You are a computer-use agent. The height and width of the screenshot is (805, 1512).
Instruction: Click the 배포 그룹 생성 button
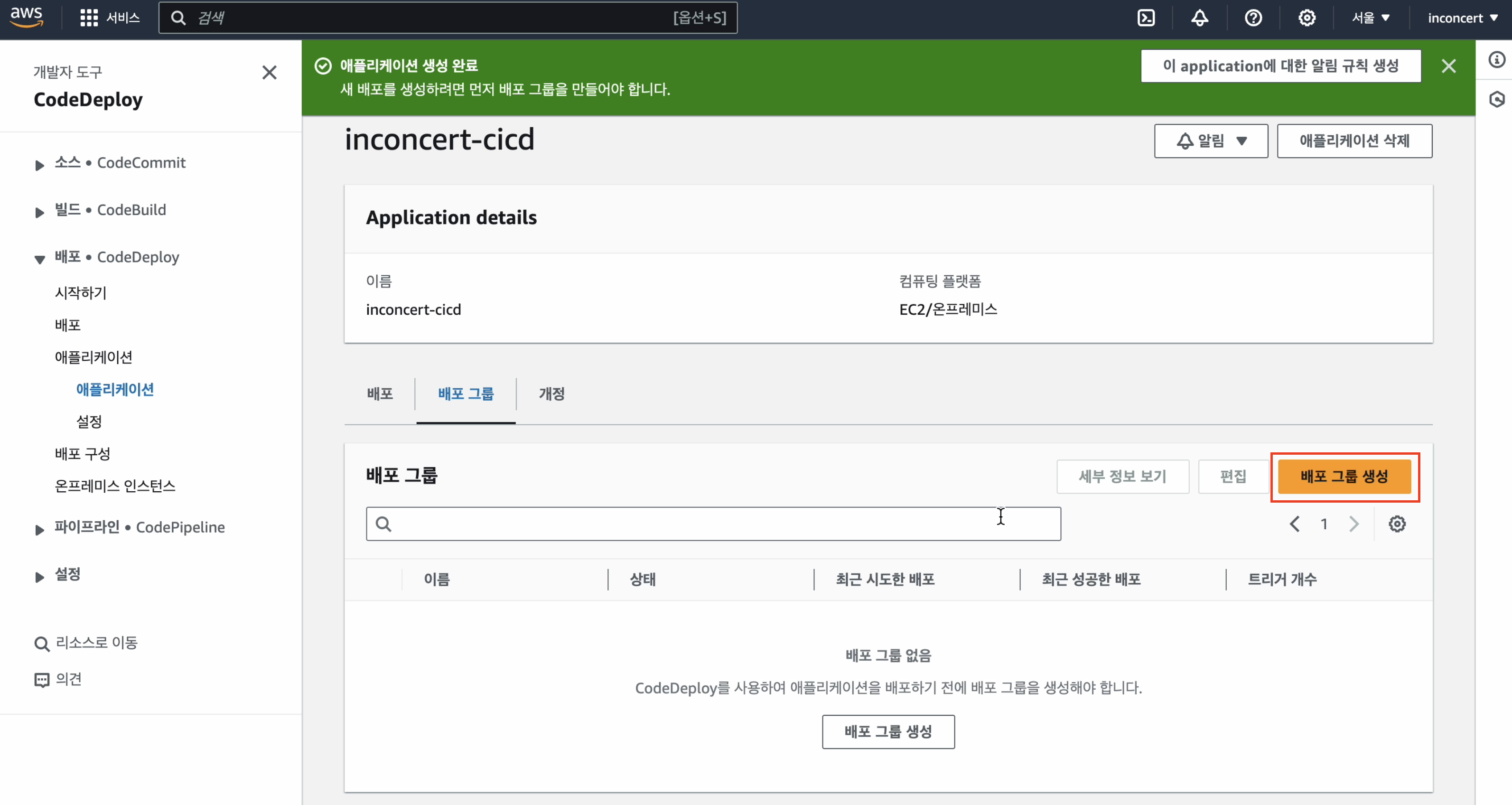point(1345,476)
